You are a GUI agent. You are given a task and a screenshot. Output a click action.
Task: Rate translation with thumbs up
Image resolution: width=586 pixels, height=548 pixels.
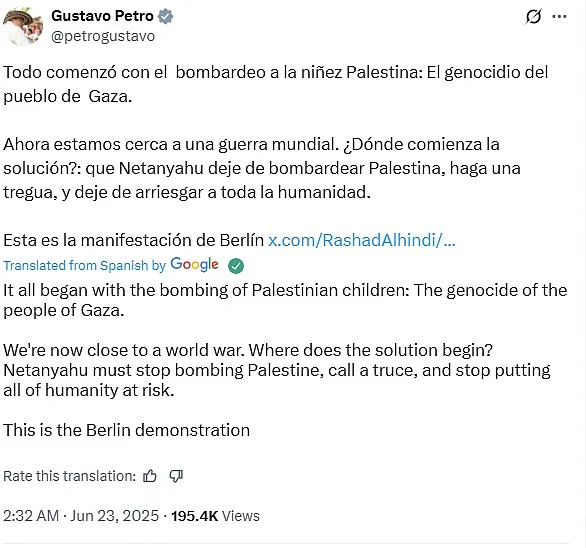(150, 476)
